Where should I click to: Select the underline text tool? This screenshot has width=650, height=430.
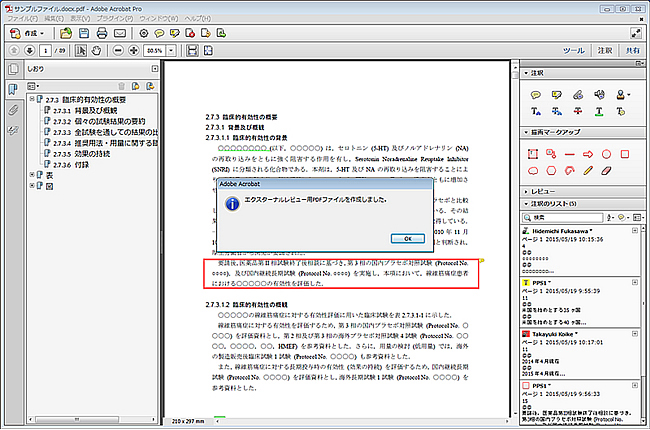[599, 111]
